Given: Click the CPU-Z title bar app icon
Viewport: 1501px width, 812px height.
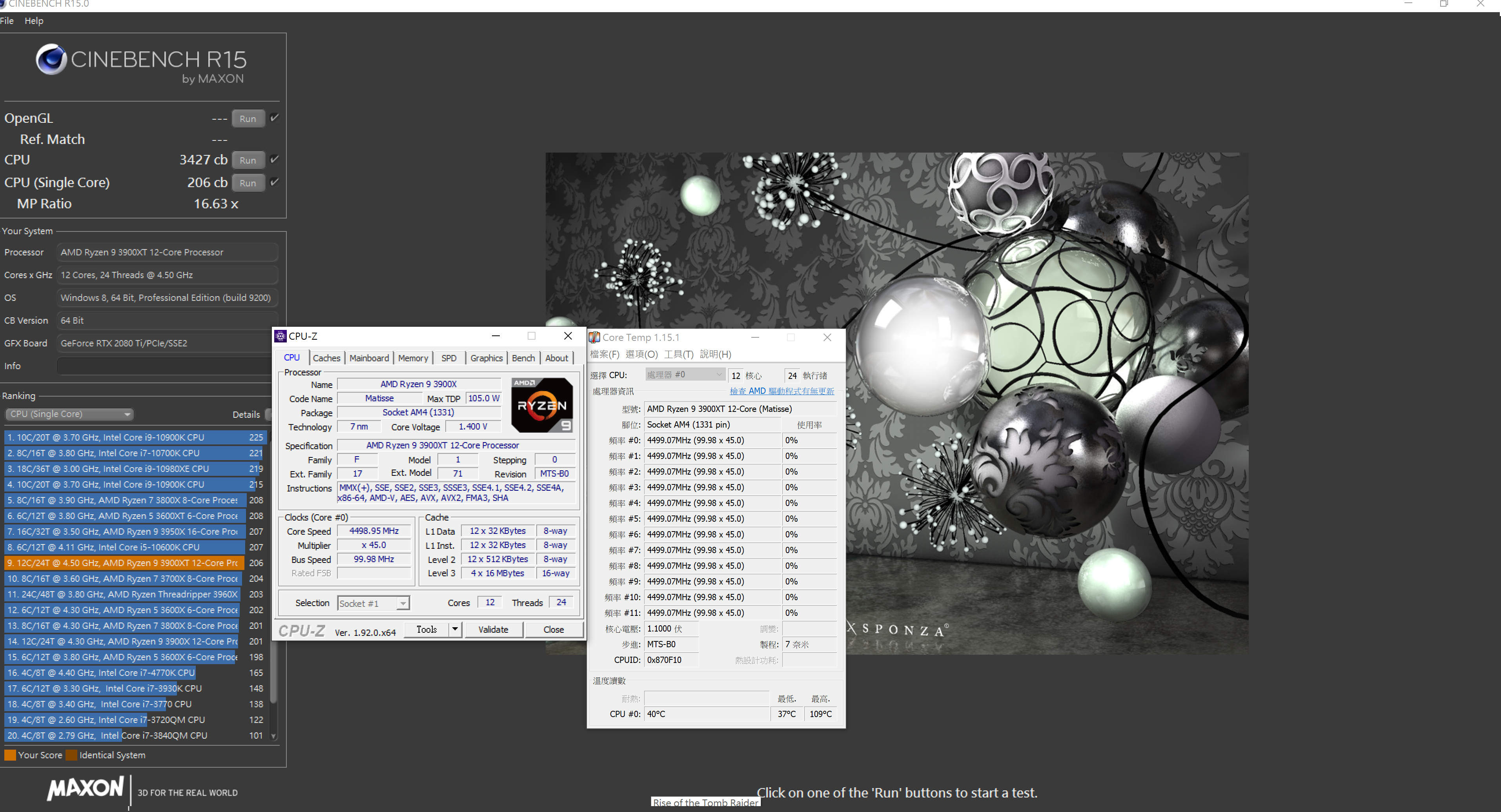Looking at the screenshot, I should pyautogui.click(x=280, y=336).
